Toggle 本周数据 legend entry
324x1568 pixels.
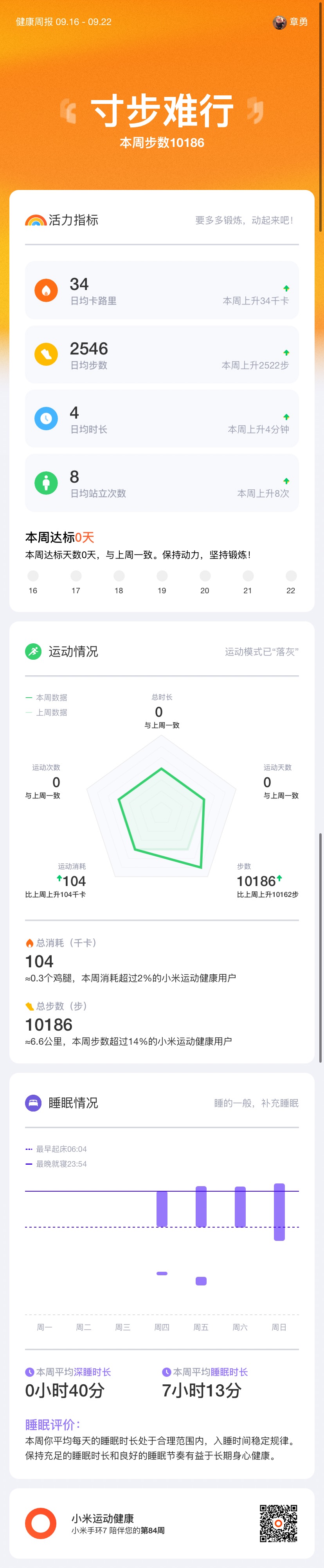(47, 698)
